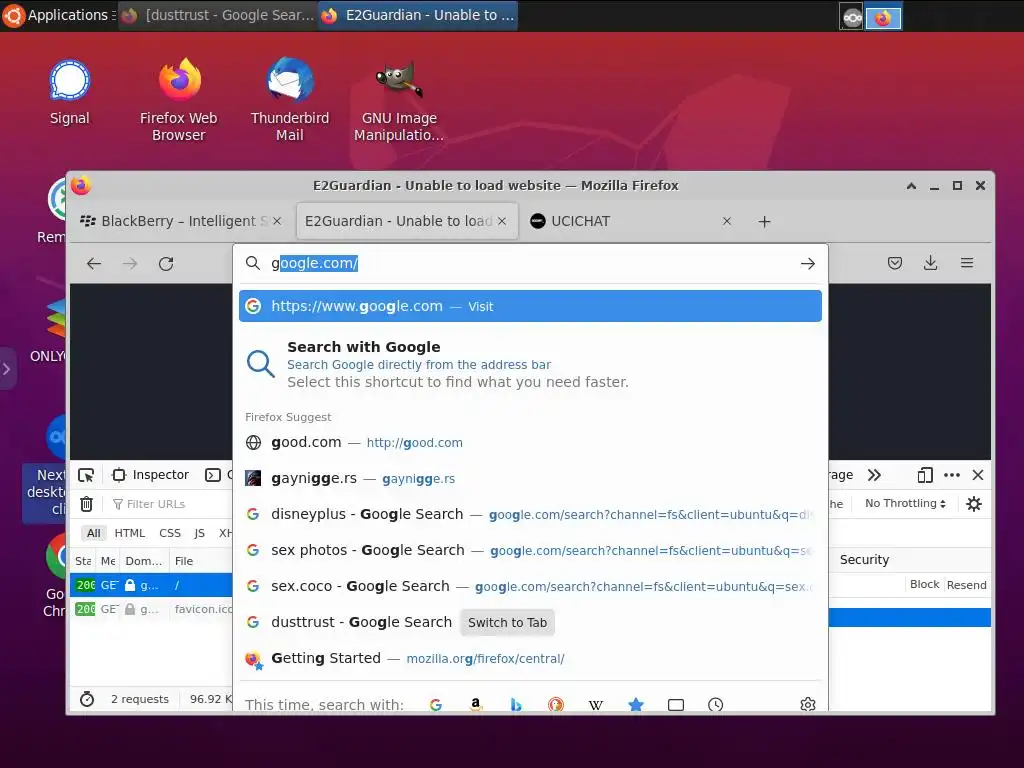1024x768 pixels.
Task: Open Getting Started mozilla.org suggestion
Action: 530,658
